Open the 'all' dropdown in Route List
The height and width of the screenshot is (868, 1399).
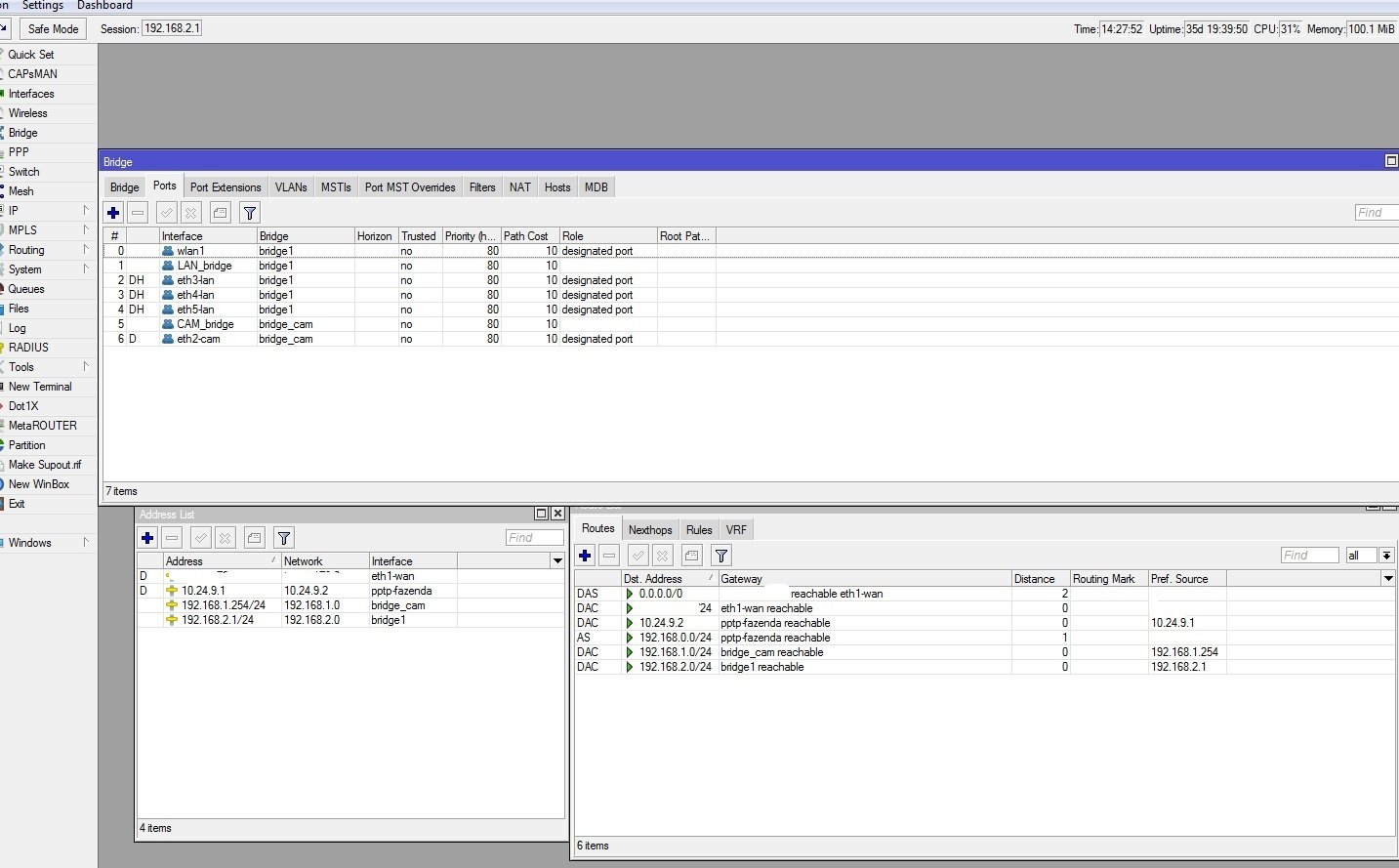coord(1386,556)
